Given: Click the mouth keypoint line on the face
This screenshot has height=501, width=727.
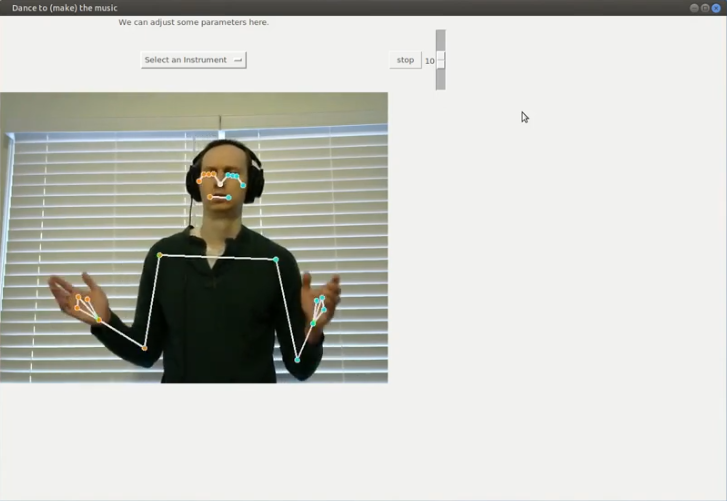Looking at the screenshot, I should (x=219, y=197).
